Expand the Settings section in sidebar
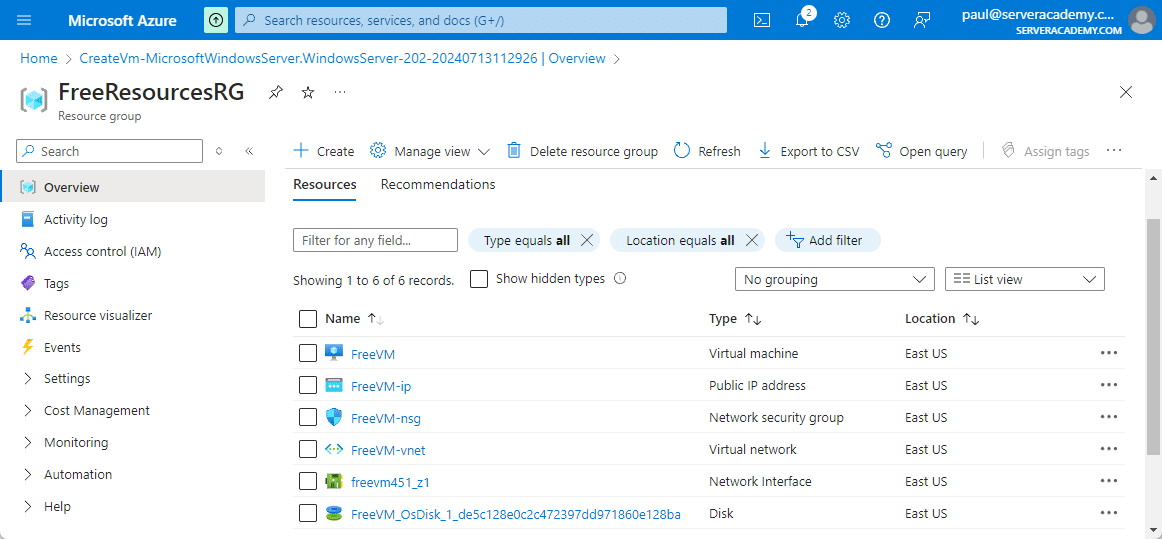This screenshot has width=1162, height=539. [x=28, y=378]
